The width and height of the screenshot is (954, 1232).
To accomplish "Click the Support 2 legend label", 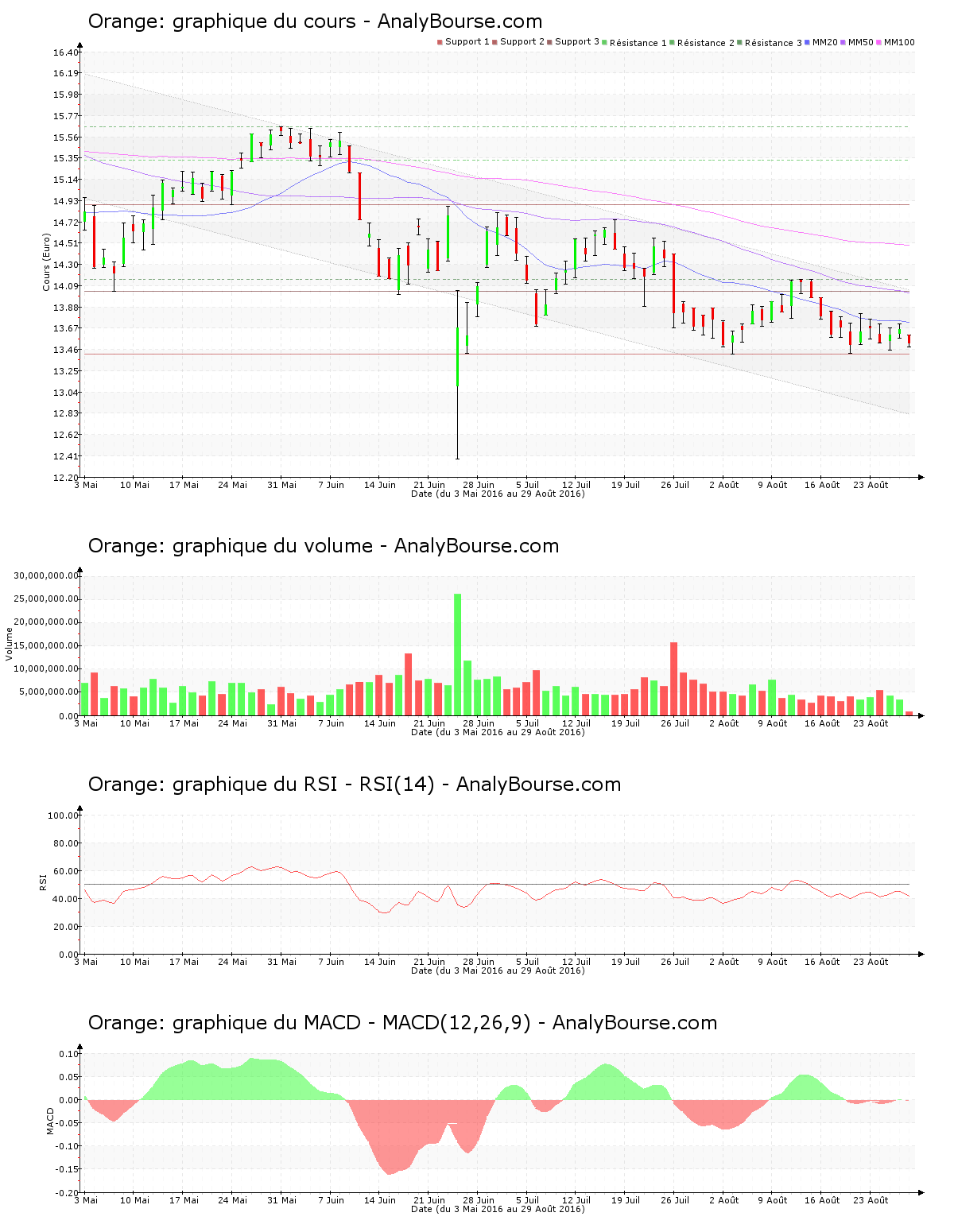I will 522,42.
